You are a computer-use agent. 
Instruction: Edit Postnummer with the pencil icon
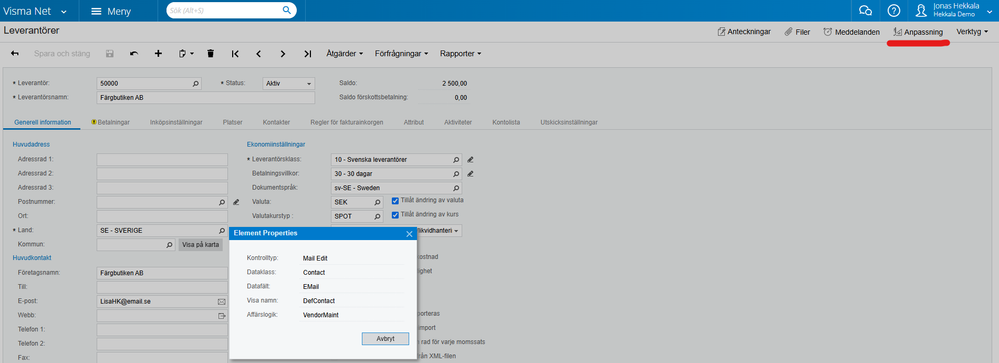tap(236, 202)
